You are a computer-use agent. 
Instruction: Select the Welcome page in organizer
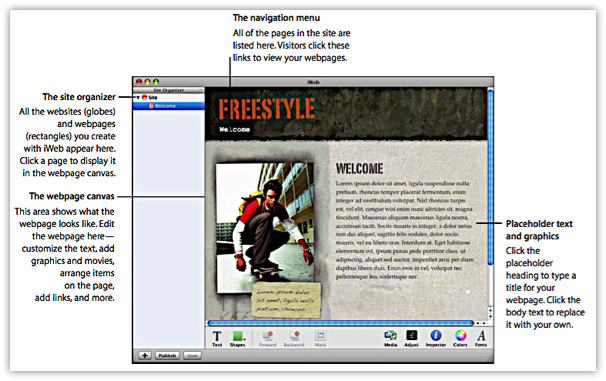pyautogui.click(x=169, y=106)
